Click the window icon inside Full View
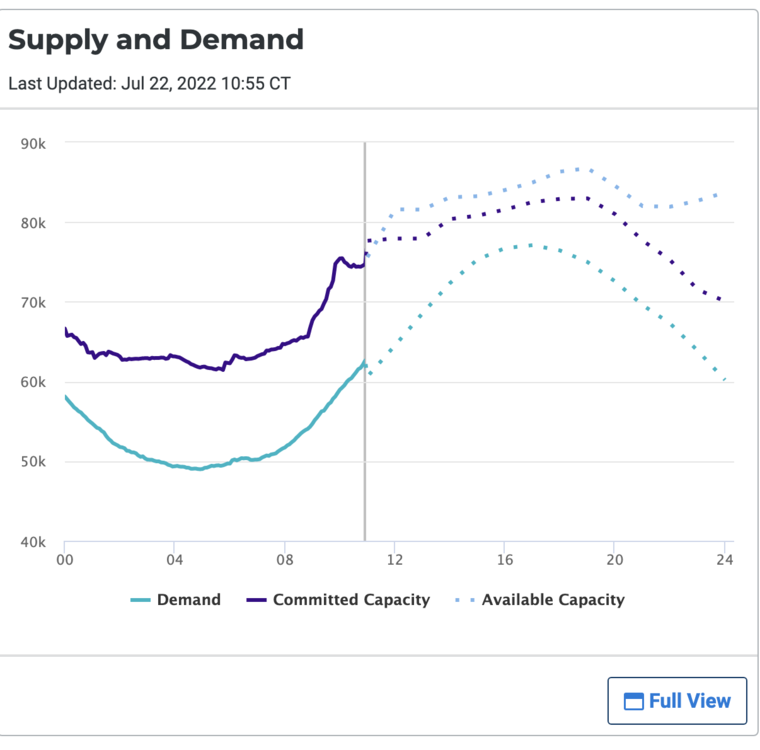Viewport: 760px width, 750px height. pyautogui.click(x=633, y=702)
